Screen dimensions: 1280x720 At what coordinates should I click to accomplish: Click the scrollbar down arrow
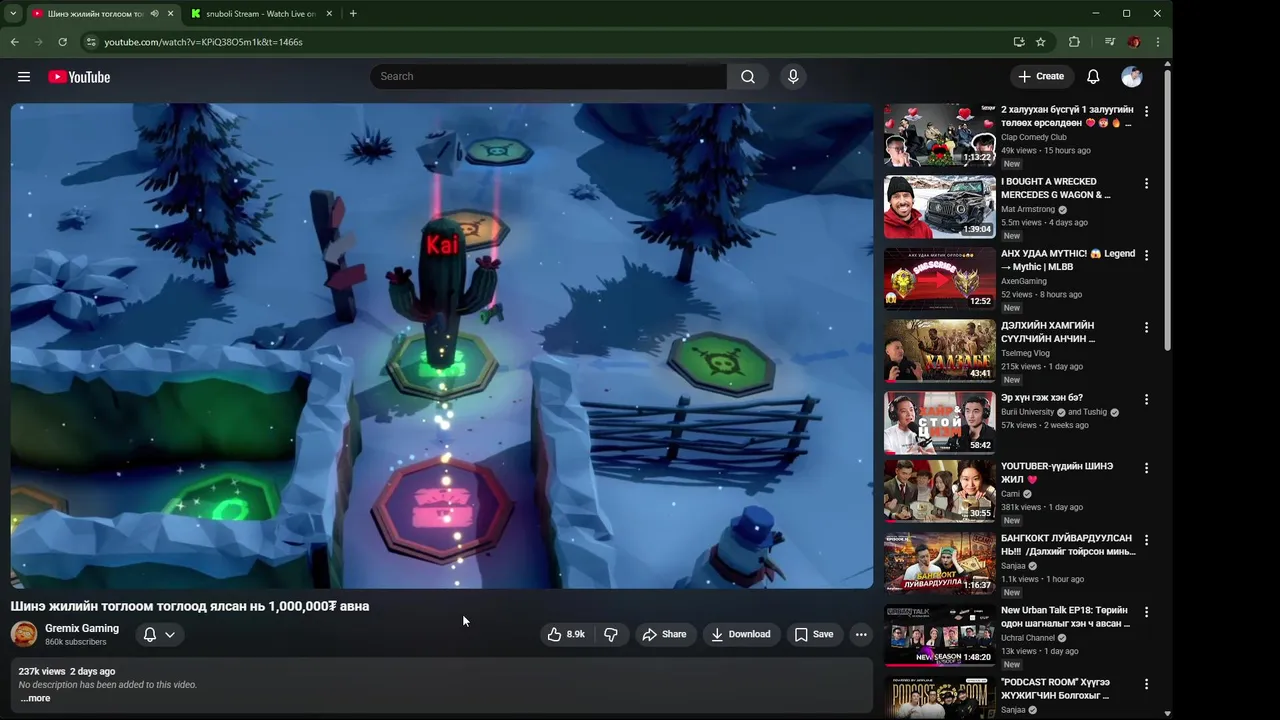click(x=1167, y=713)
